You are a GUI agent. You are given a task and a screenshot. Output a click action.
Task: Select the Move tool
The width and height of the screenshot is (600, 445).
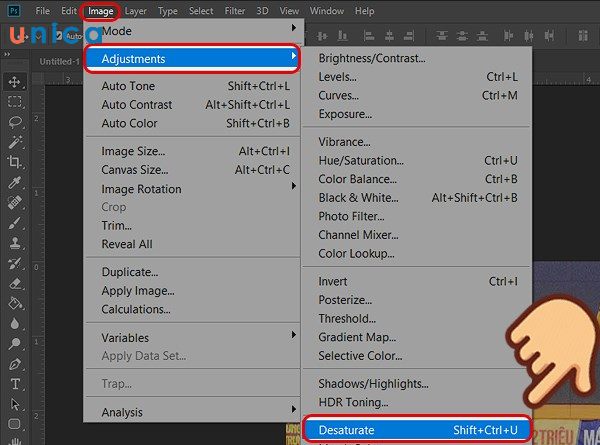pos(15,82)
